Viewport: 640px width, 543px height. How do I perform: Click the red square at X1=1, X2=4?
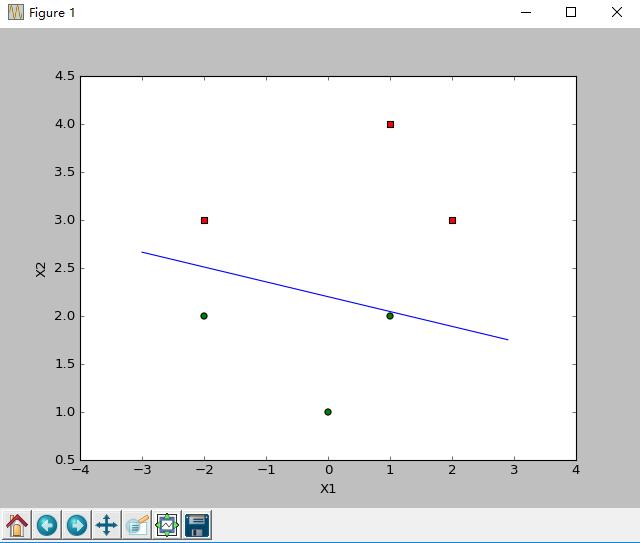click(x=391, y=125)
